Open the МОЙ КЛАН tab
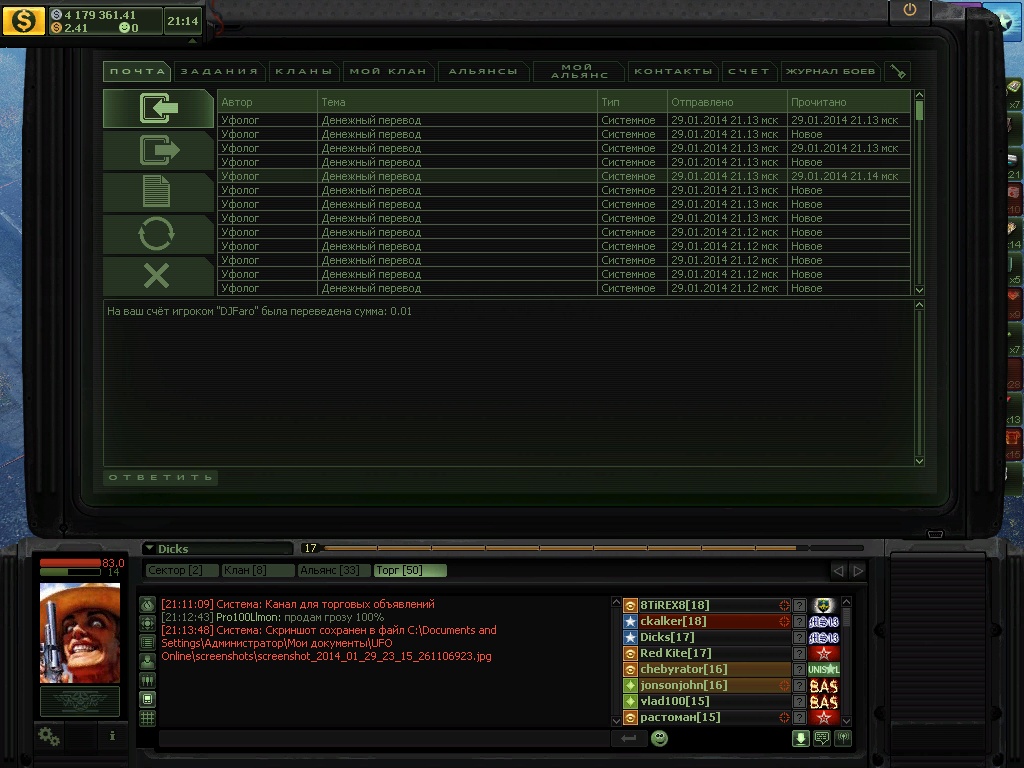 click(388, 71)
